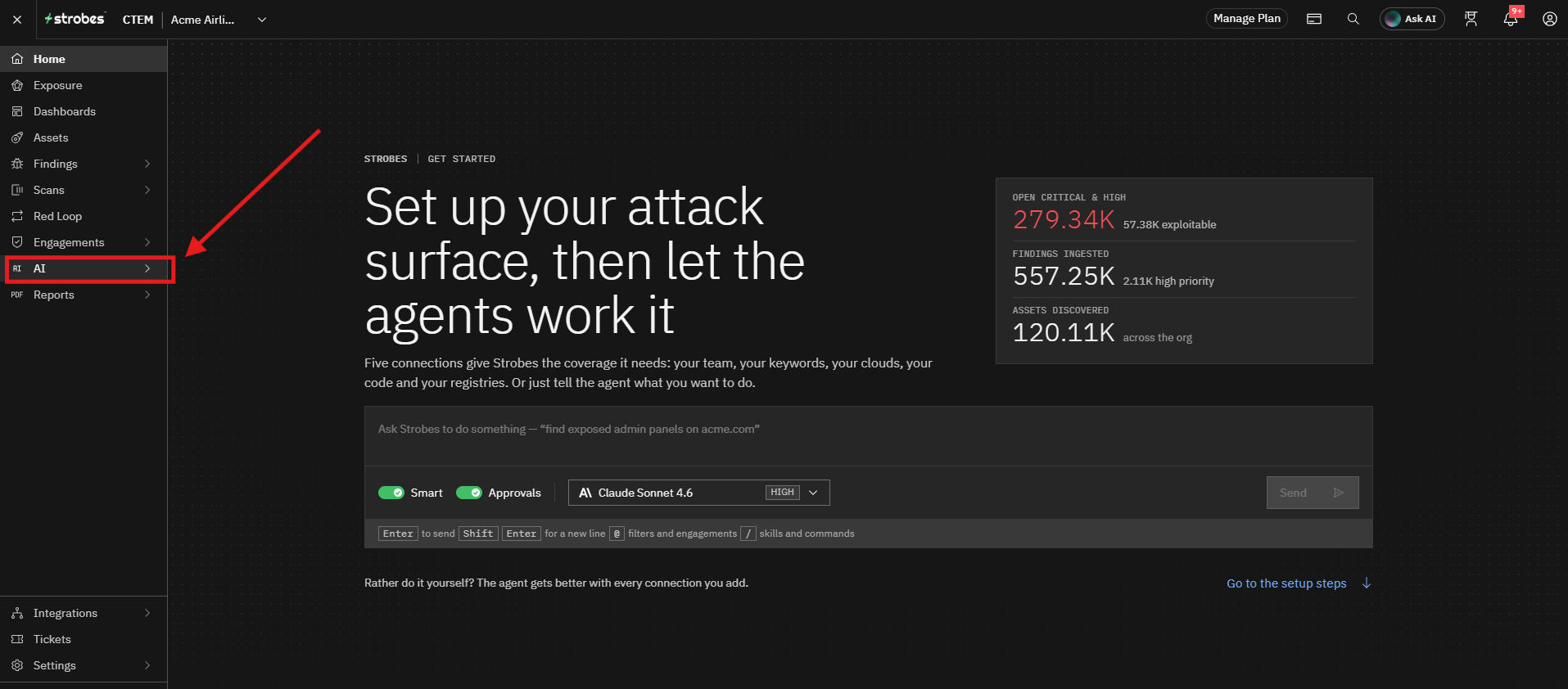Open Dashboards from the sidebar

(x=84, y=111)
